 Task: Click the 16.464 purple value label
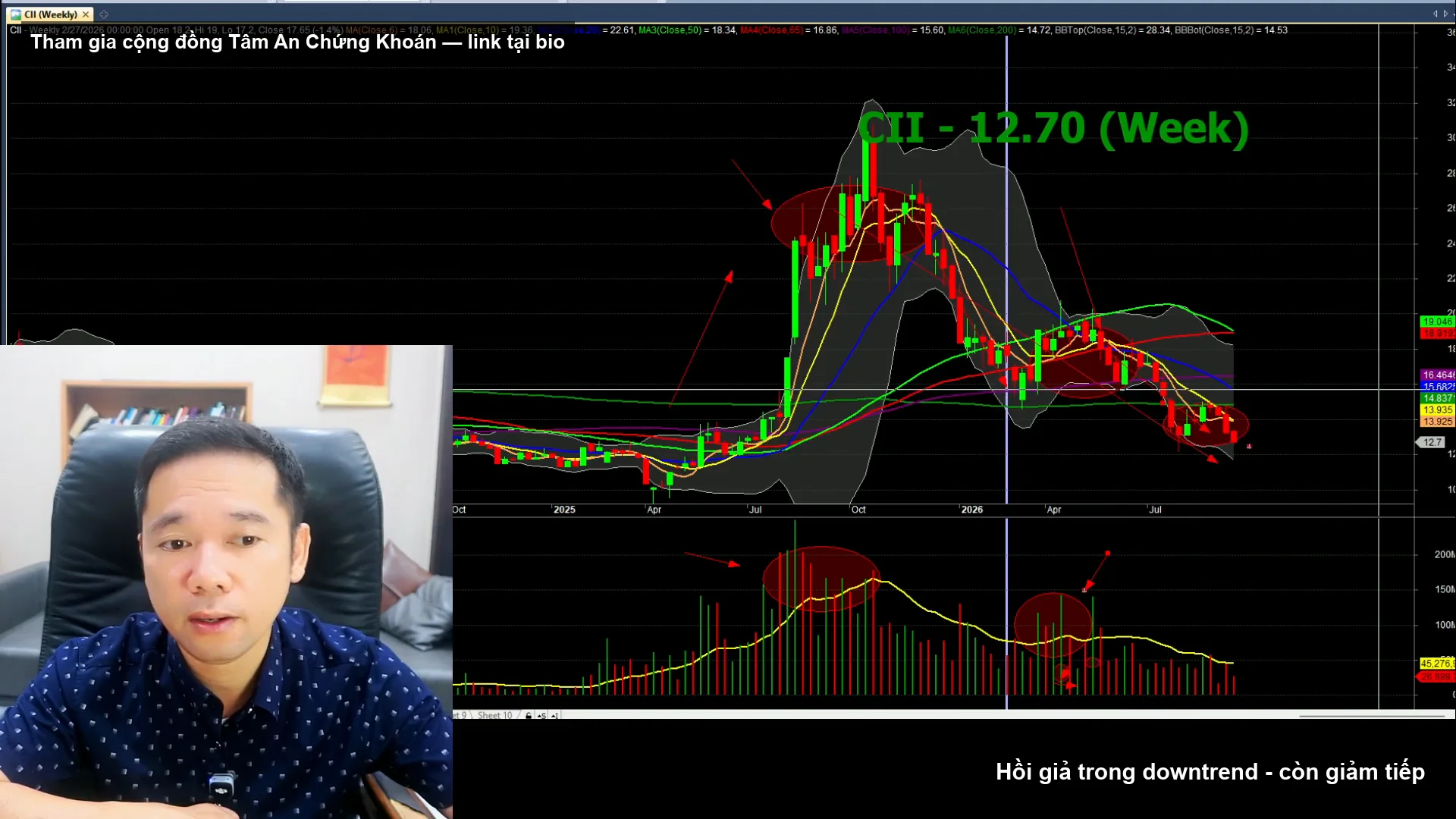click(x=1438, y=375)
